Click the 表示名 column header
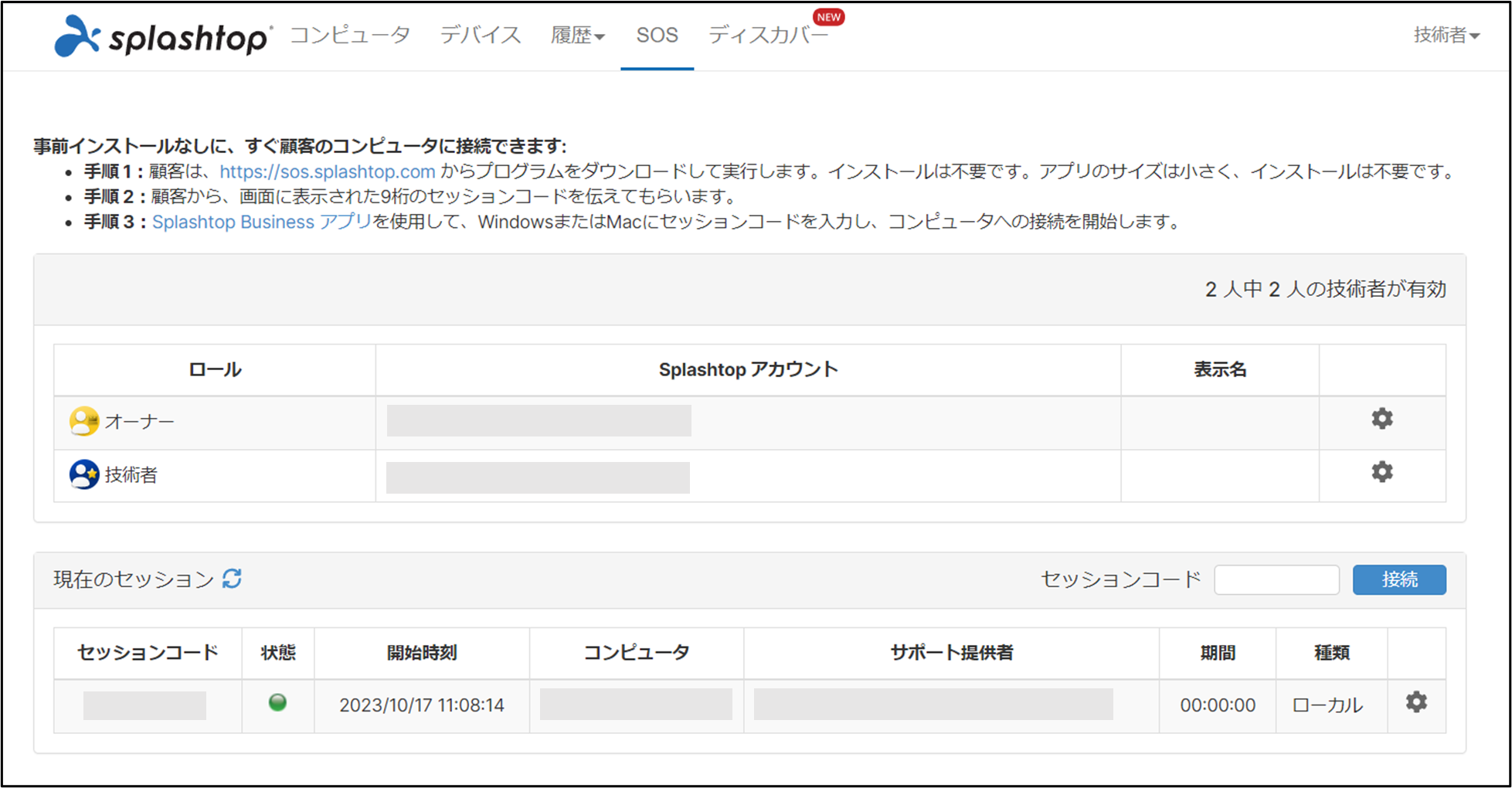This screenshot has height=788, width=1512. (1220, 370)
